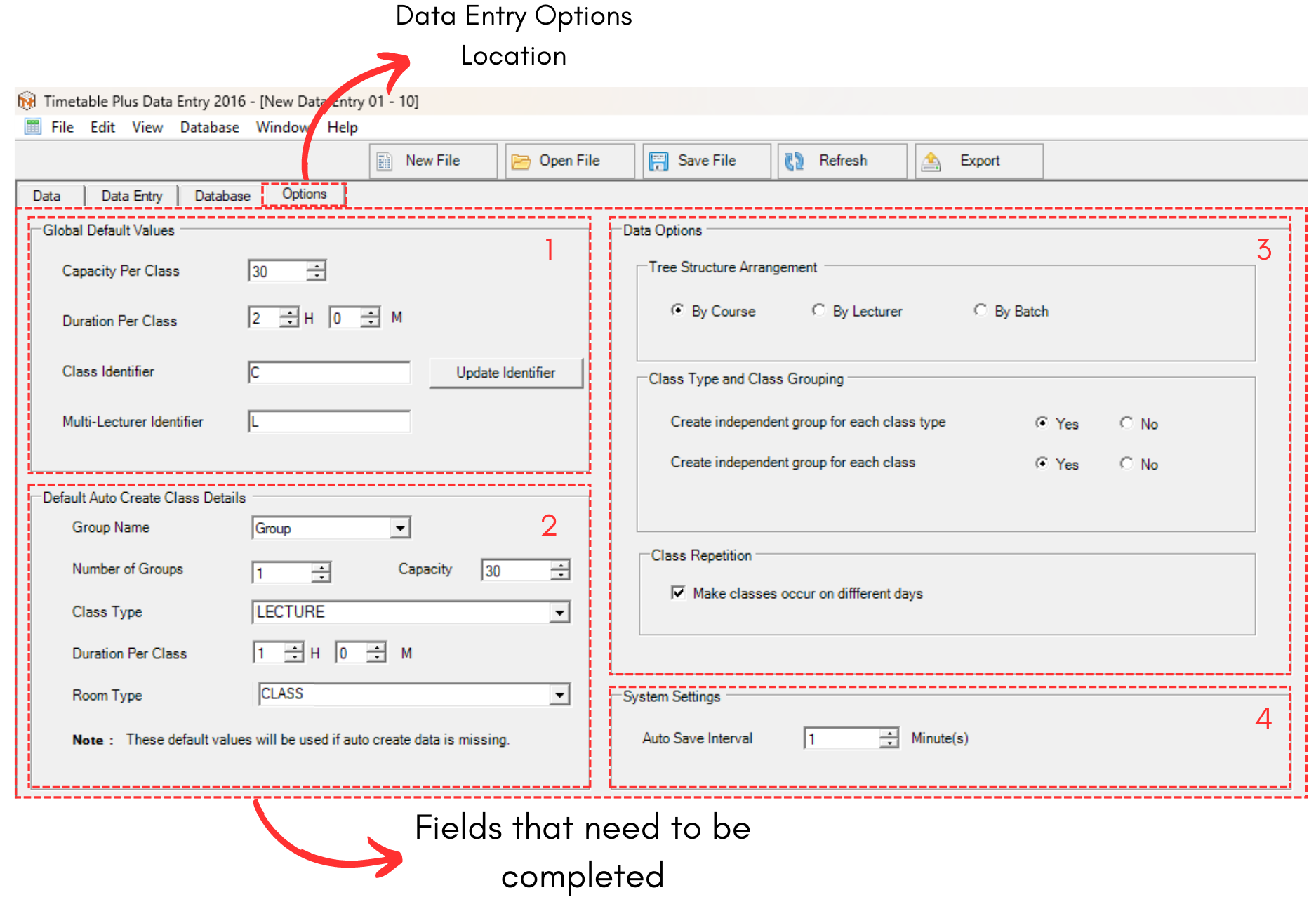The height and width of the screenshot is (916, 1316).
Task: Open the Group Name dropdown
Action: pyautogui.click(x=400, y=528)
